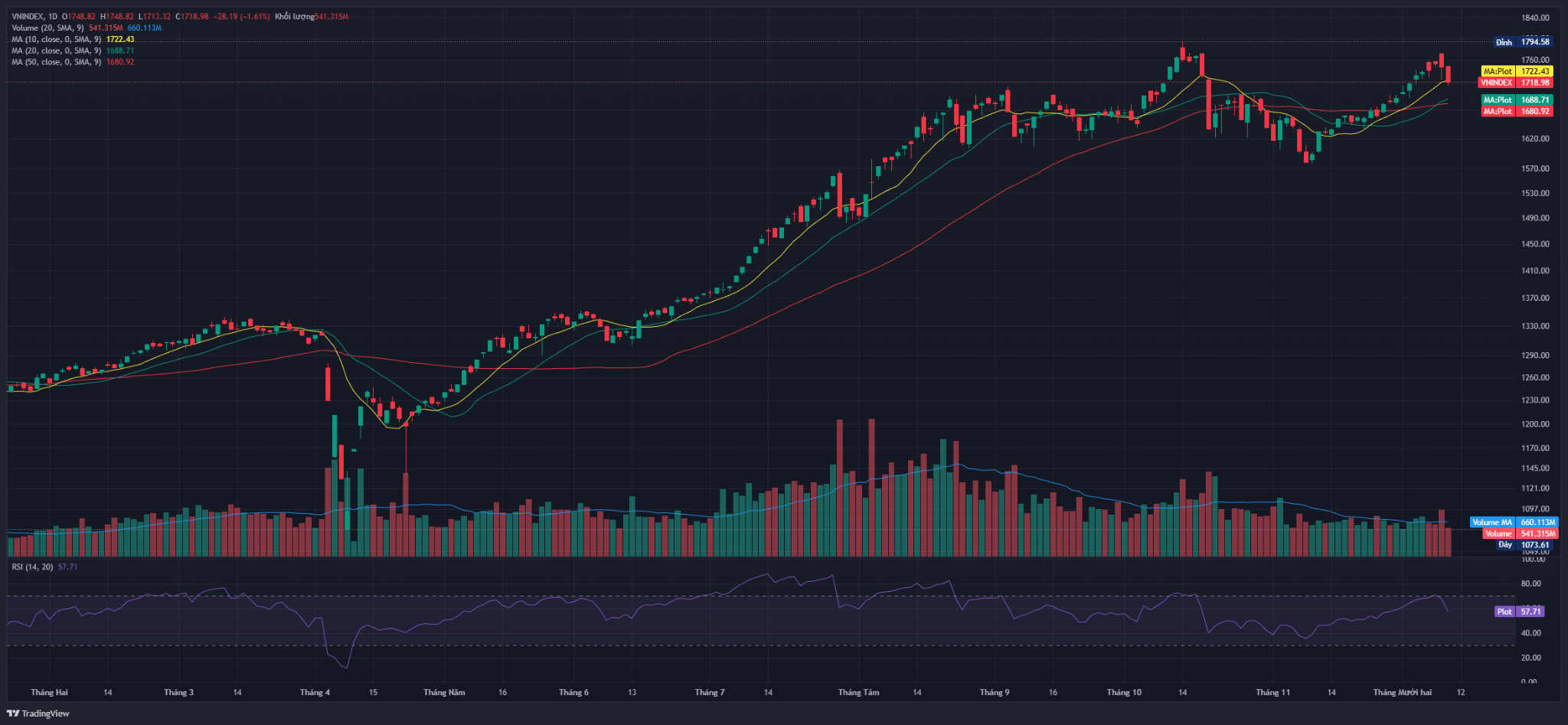Click the Tháng Tám time axis label

click(x=858, y=692)
